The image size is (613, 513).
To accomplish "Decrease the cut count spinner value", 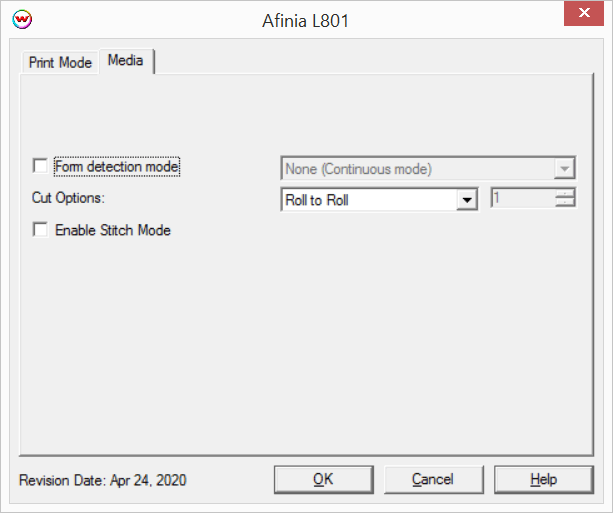I will pyautogui.click(x=565, y=202).
